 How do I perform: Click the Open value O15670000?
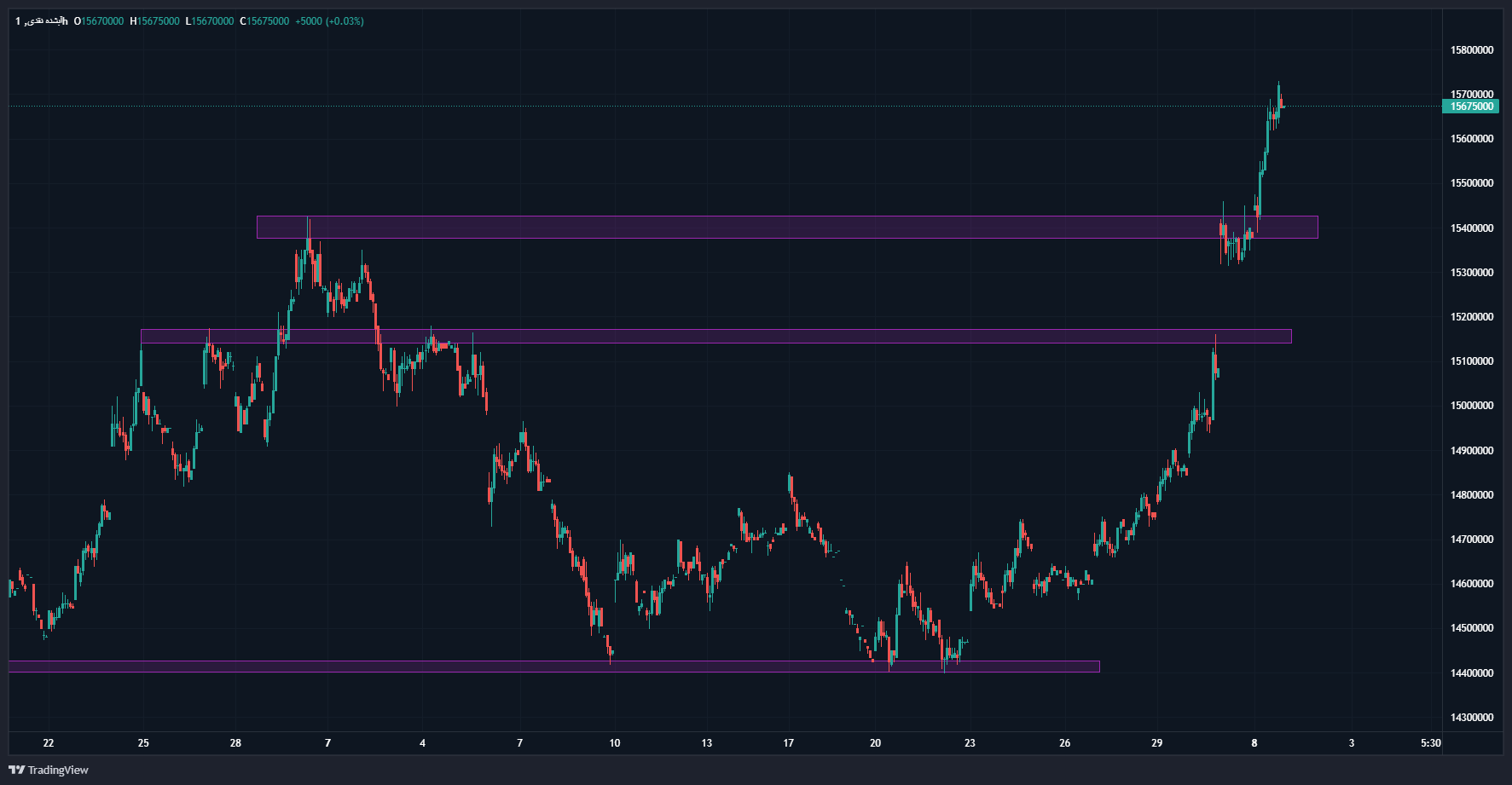coord(99,21)
